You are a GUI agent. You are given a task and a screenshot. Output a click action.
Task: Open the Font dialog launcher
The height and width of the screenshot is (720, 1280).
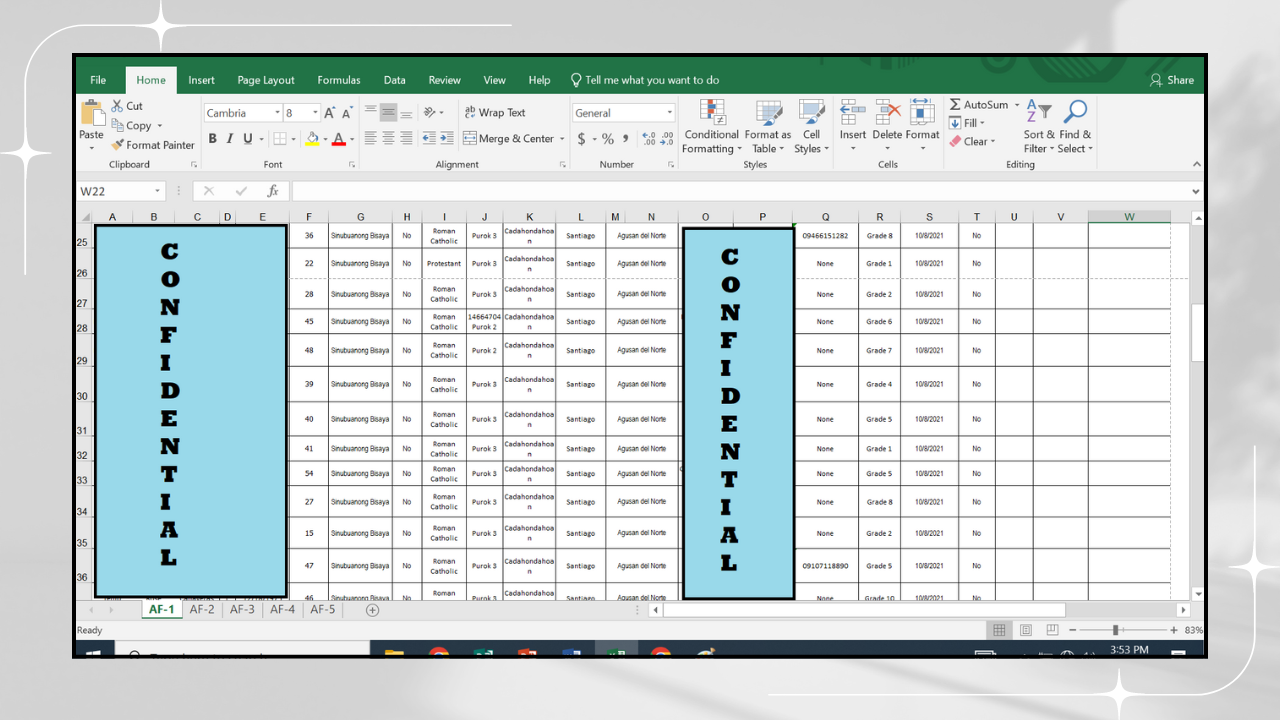click(x=352, y=165)
